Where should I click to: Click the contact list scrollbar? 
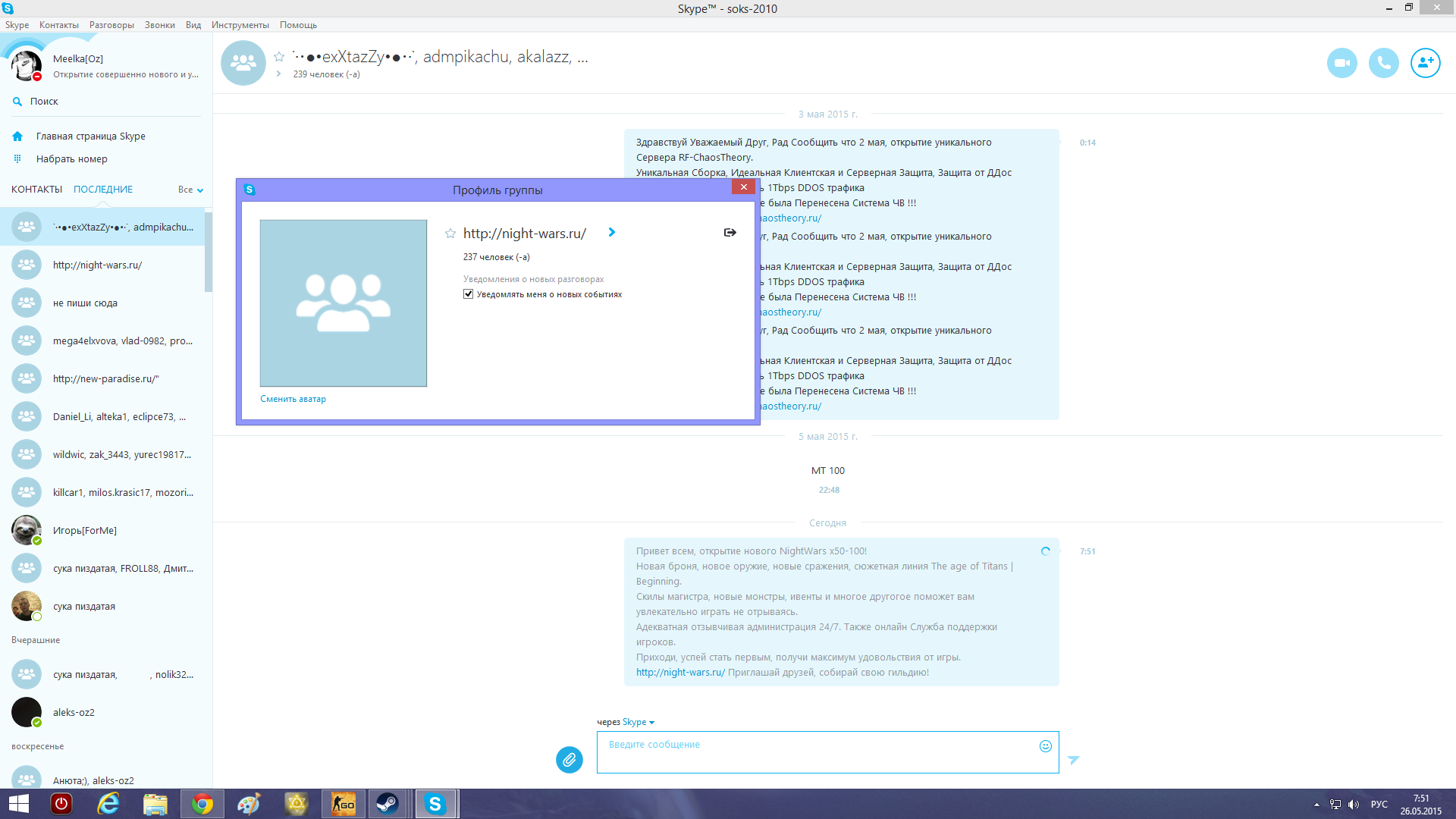click(x=209, y=252)
